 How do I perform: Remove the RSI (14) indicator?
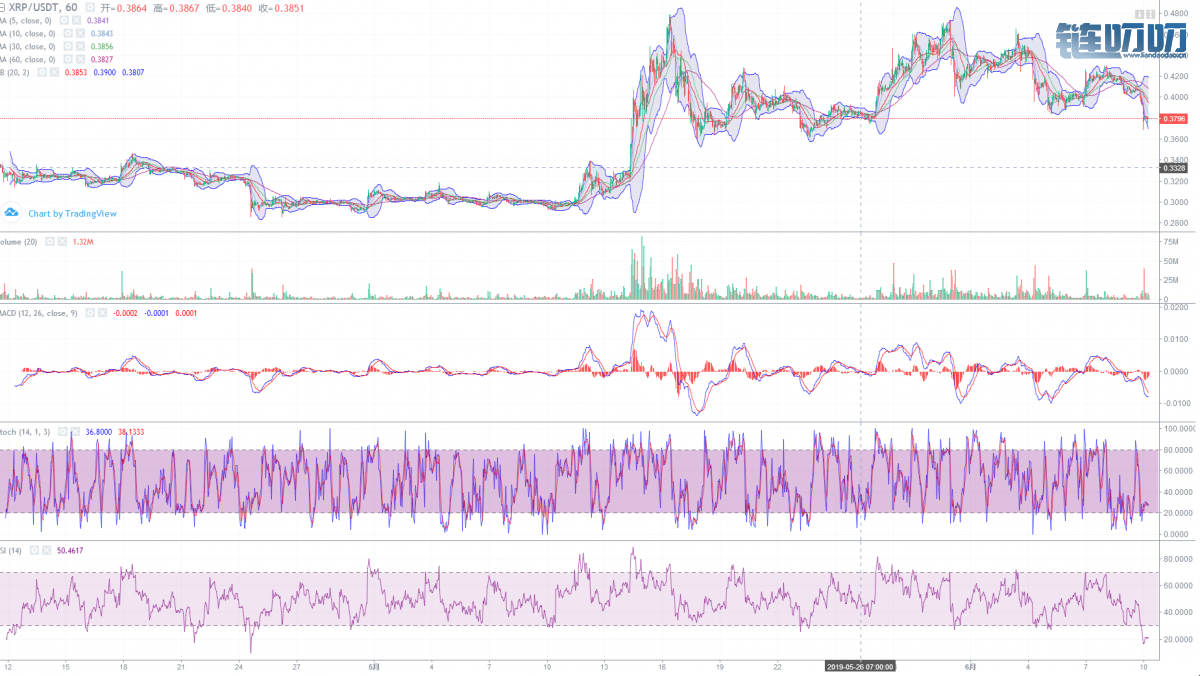click(47, 551)
